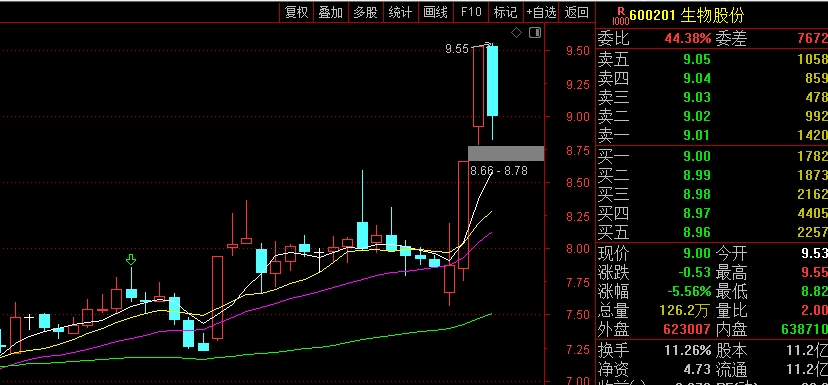Open the 复权 adjustment menu
The image size is (828, 385).
(296, 12)
